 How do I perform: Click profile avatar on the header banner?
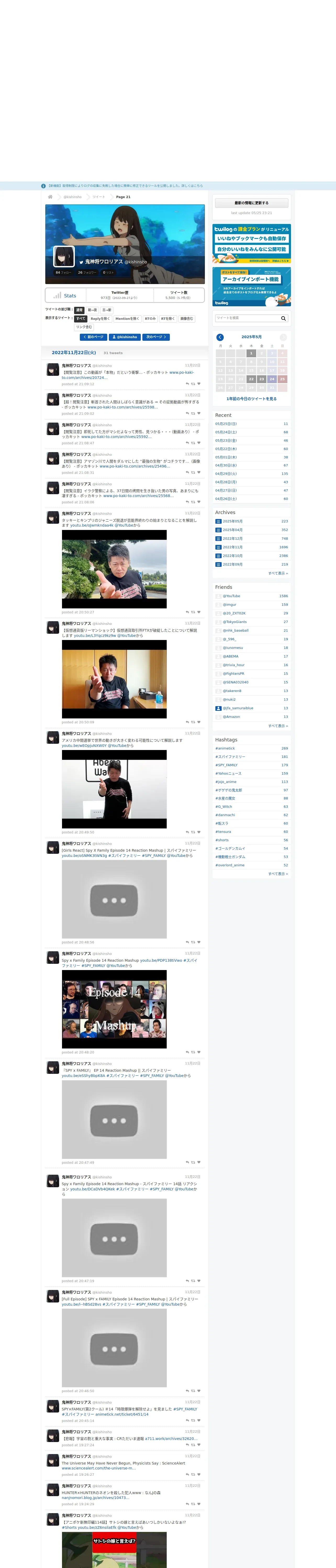pyautogui.click(x=64, y=256)
